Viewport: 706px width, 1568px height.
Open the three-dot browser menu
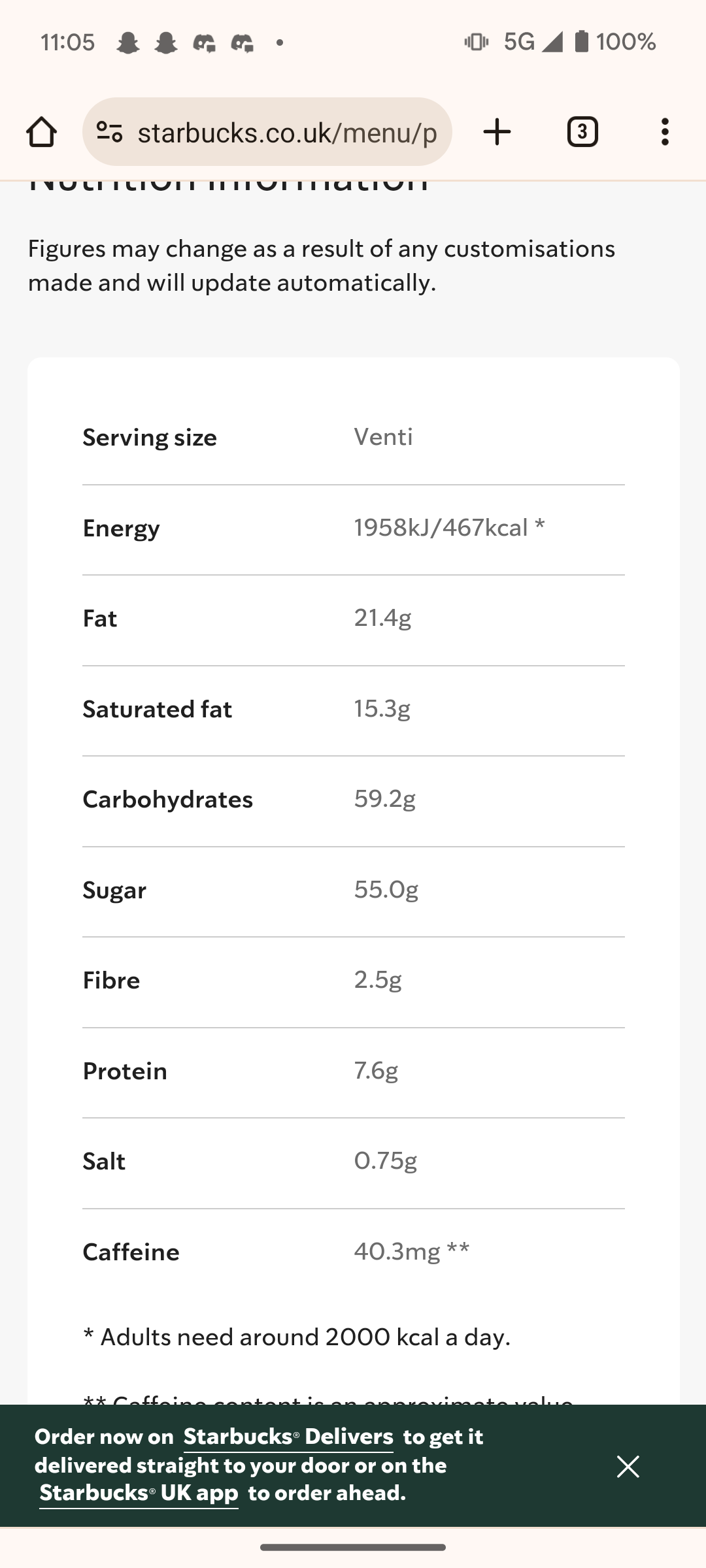[x=665, y=132]
